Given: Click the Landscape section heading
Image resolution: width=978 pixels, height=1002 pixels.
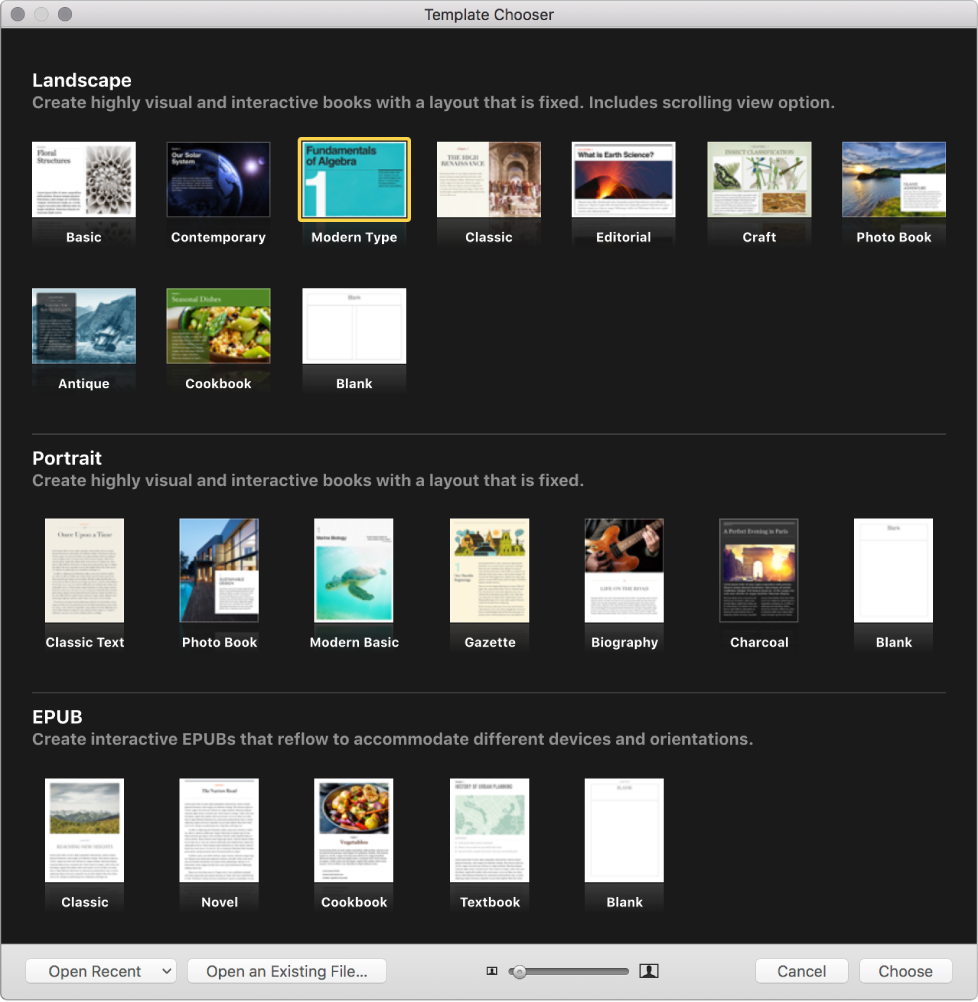Looking at the screenshot, I should coord(82,81).
